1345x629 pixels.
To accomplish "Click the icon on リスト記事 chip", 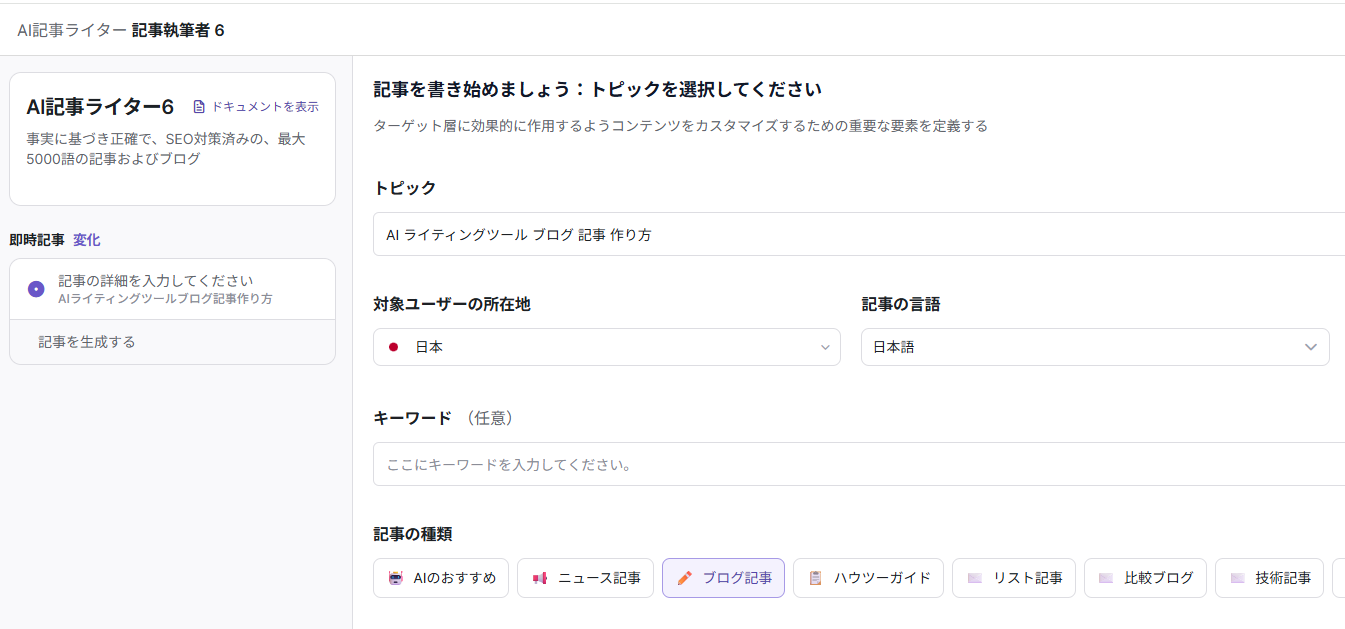I will click(974, 578).
